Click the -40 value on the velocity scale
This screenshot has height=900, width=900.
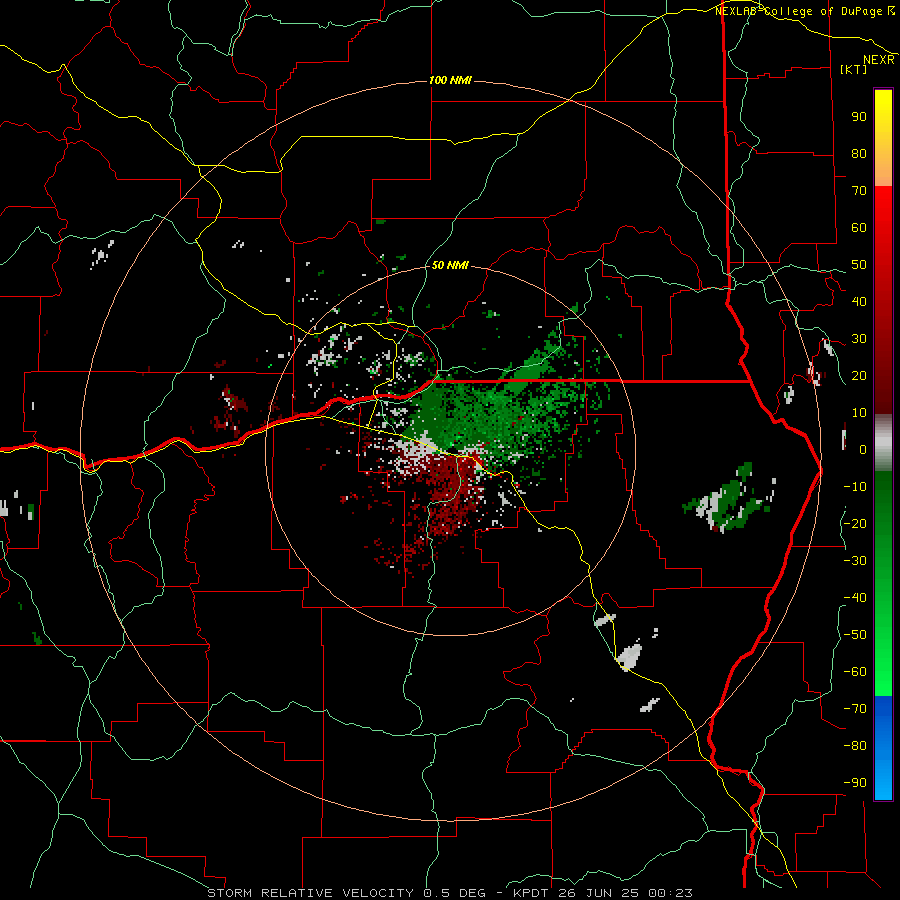pyautogui.click(x=855, y=598)
